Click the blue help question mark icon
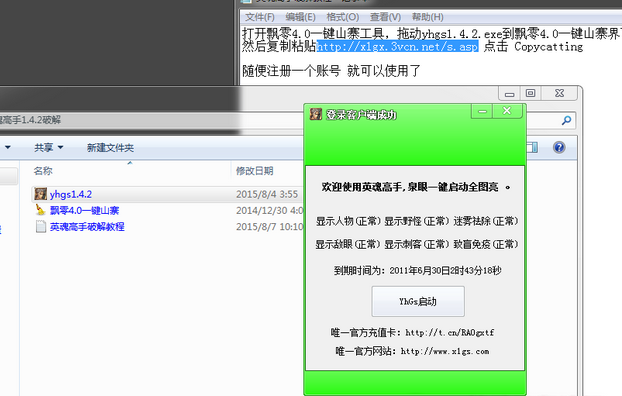The width and height of the screenshot is (622, 396). click(x=559, y=148)
